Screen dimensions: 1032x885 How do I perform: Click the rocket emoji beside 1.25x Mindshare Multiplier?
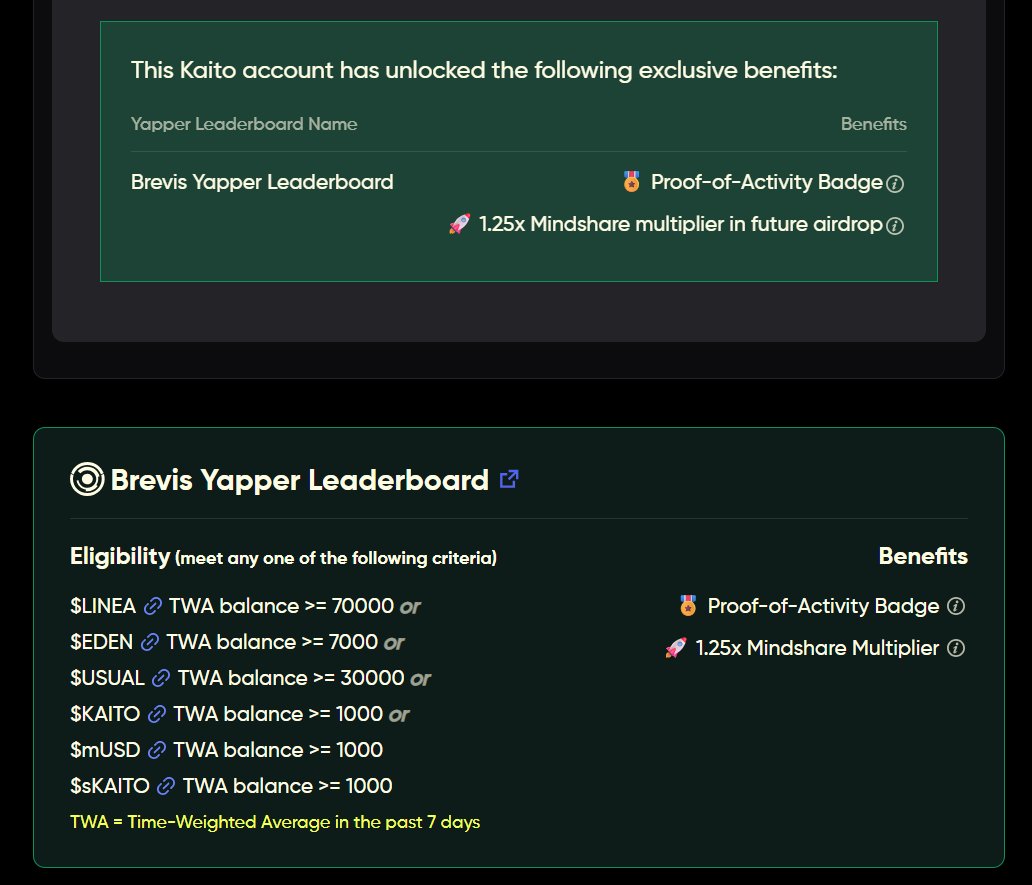click(x=677, y=648)
